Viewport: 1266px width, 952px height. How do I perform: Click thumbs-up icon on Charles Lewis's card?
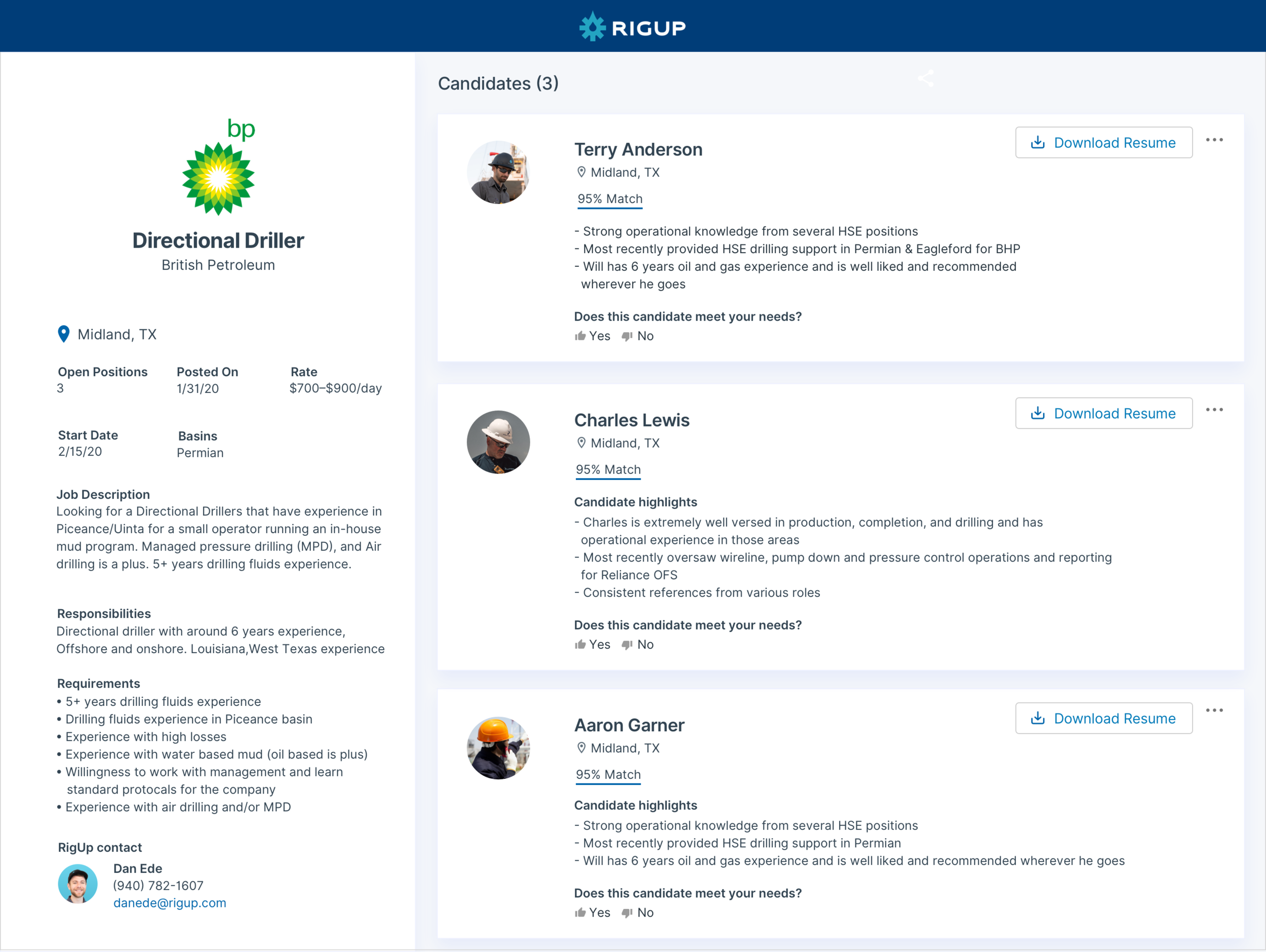click(580, 645)
